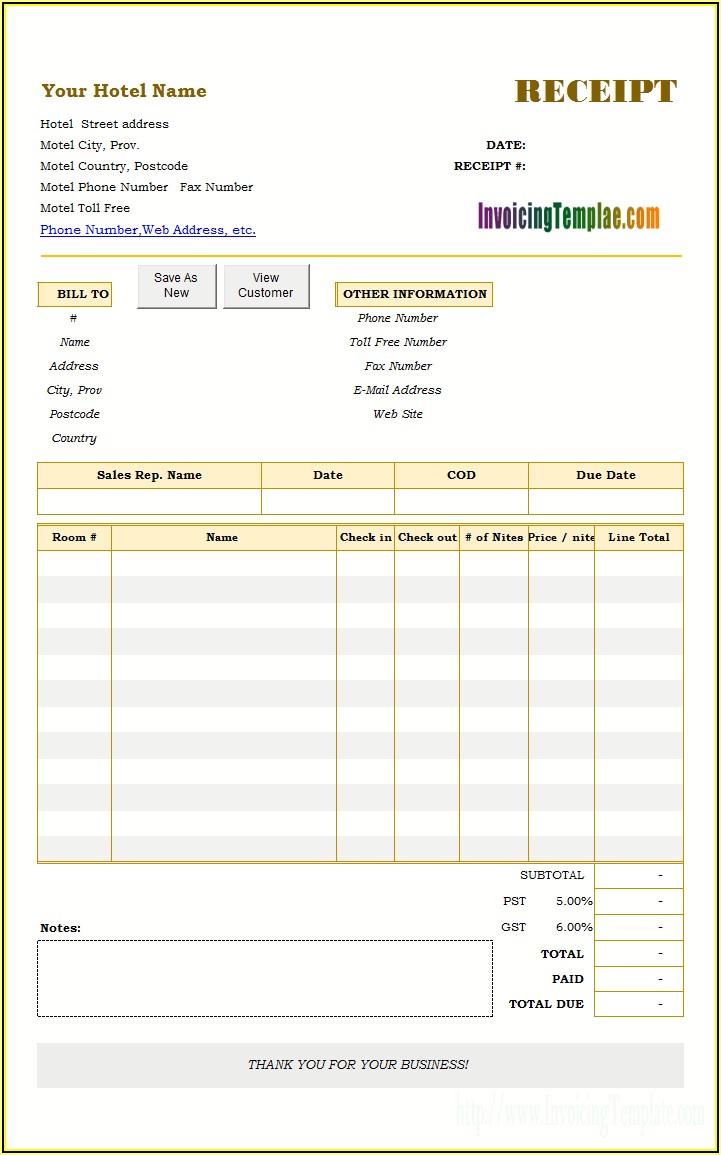Select the empty COD value cell
The height and width of the screenshot is (1155, 721).
click(461, 501)
